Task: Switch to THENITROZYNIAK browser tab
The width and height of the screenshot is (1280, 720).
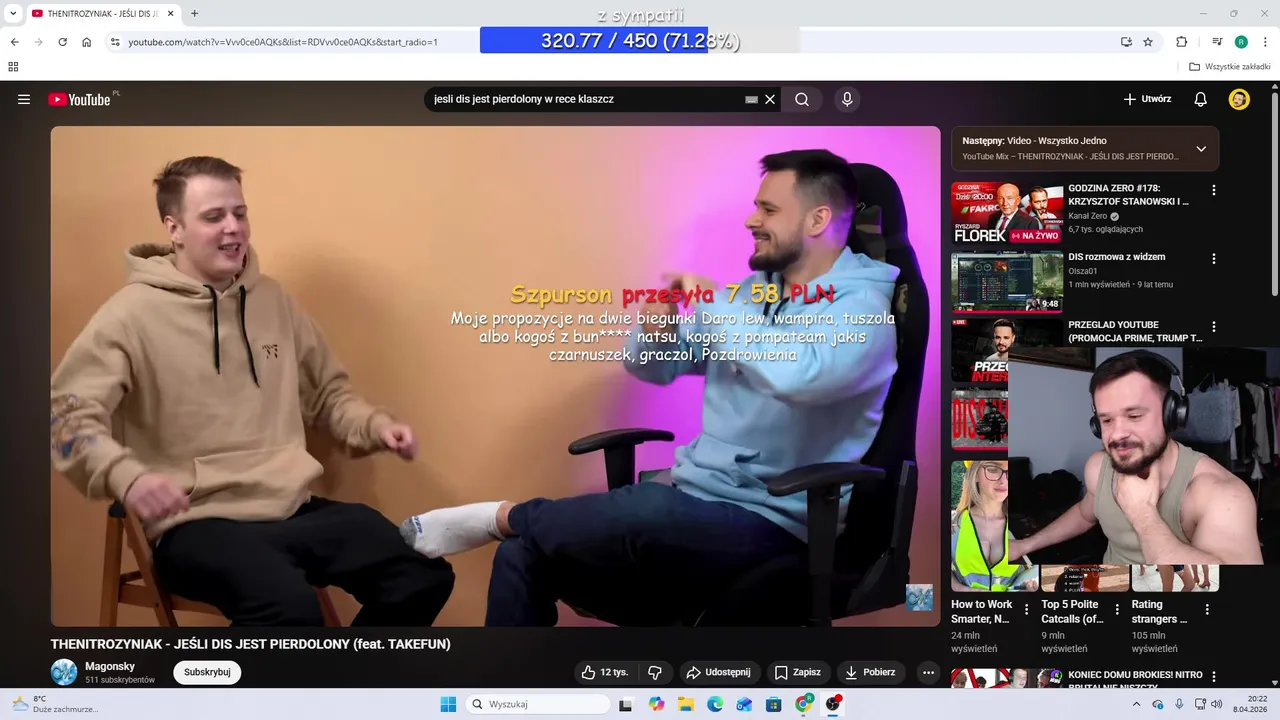Action: (96, 14)
